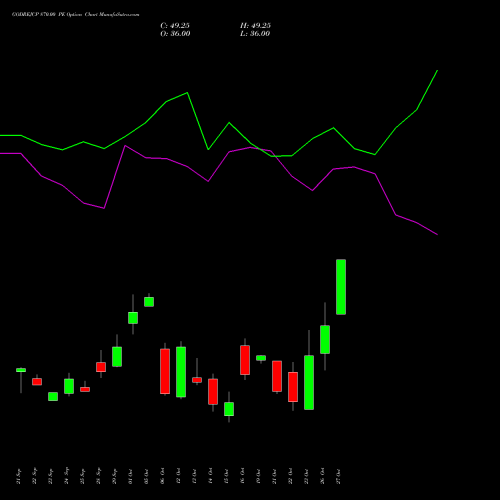Click the 27 Oct date label
This screenshot has height=500, width=500.
(338, 476)
